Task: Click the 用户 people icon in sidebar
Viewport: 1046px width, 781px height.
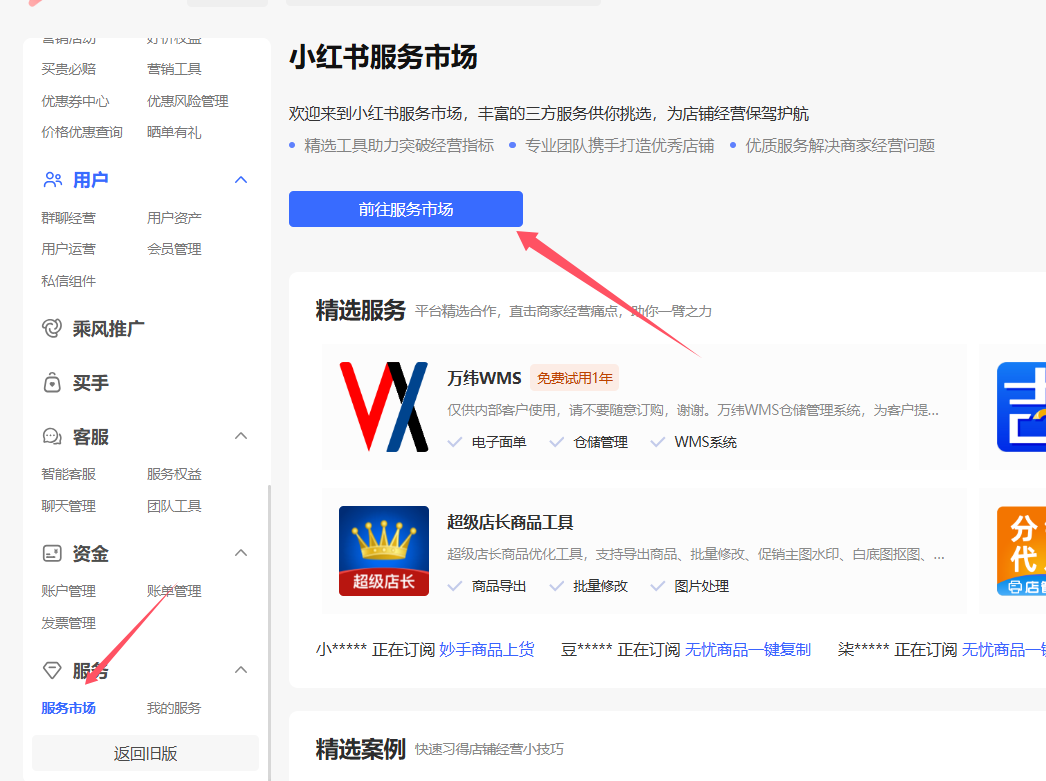Action: 53,180
